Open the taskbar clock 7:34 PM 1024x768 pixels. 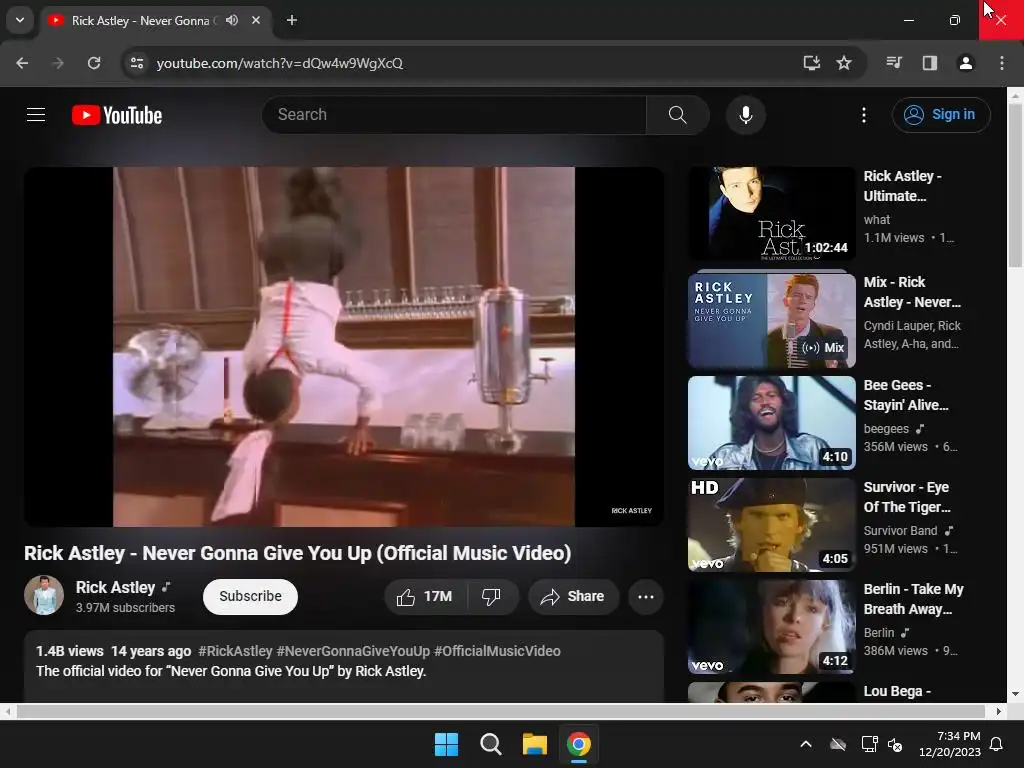pyautogui.click(x=950, y=744)
